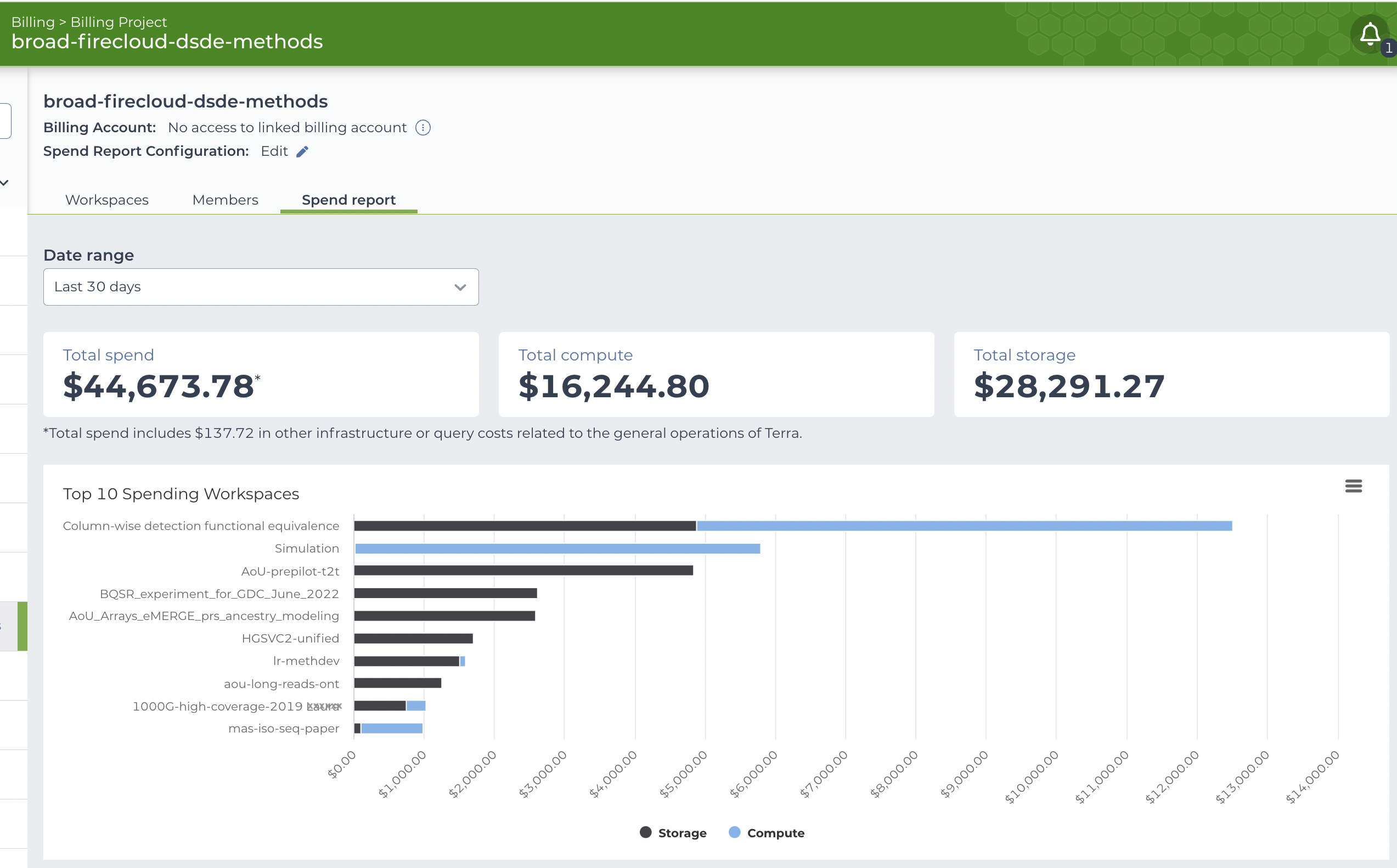The width and height of the screenshot is (1397, 868).
Task: Click the AoU-prepilot-t2t storage bar
Action: [x=523, y=570]
